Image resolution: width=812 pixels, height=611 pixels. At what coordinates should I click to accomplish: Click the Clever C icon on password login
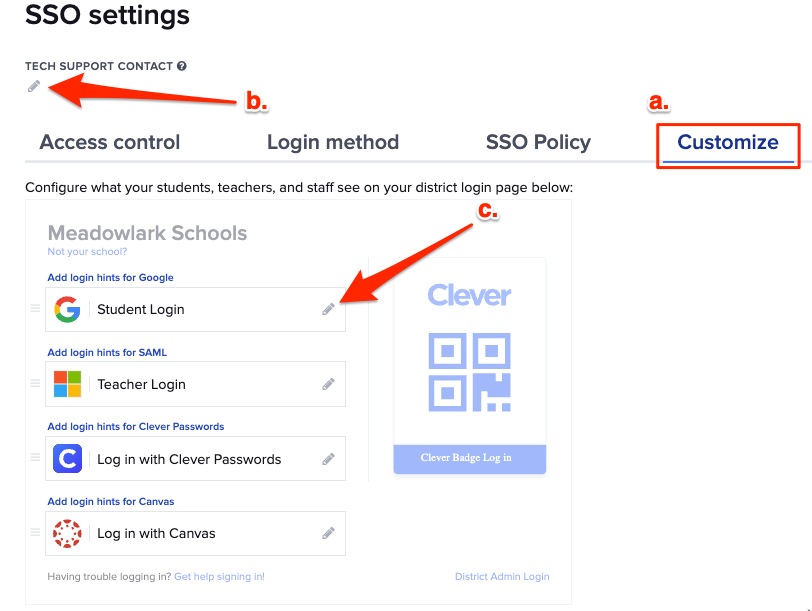click(x=66, y=458)
